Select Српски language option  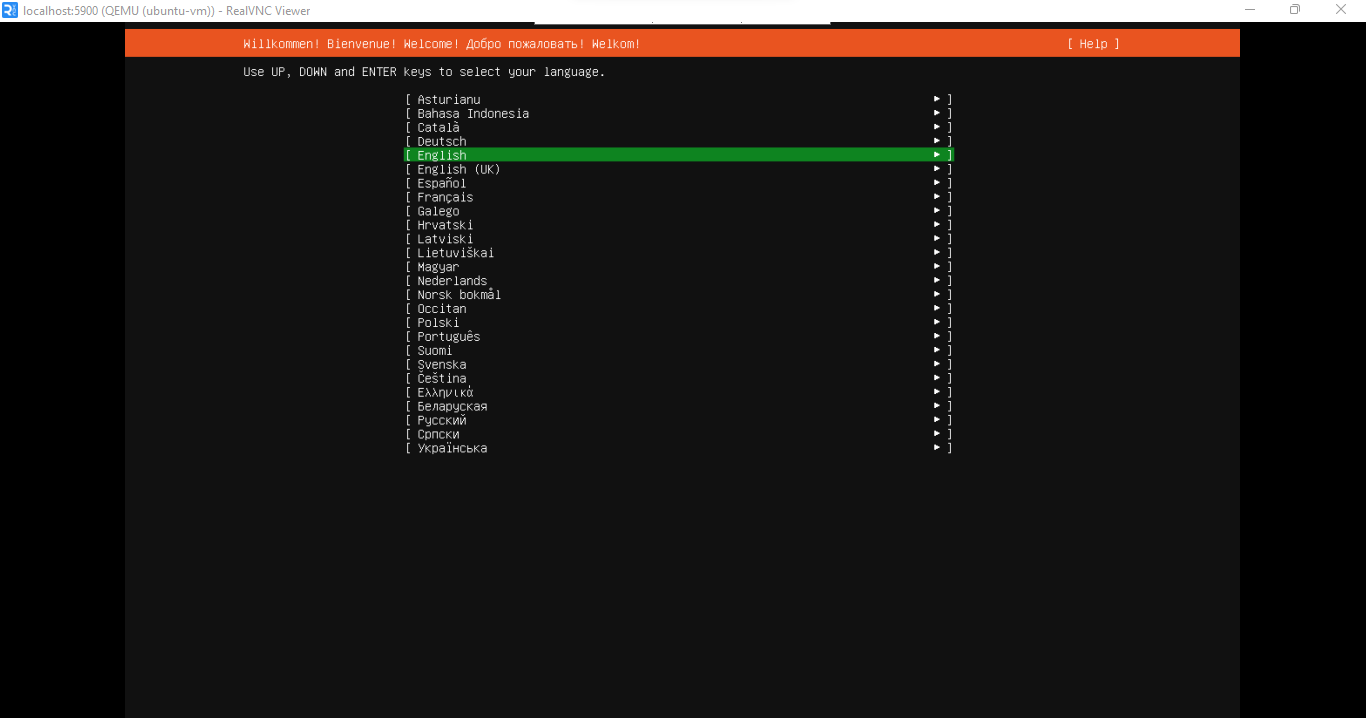[x=679, y=435]
